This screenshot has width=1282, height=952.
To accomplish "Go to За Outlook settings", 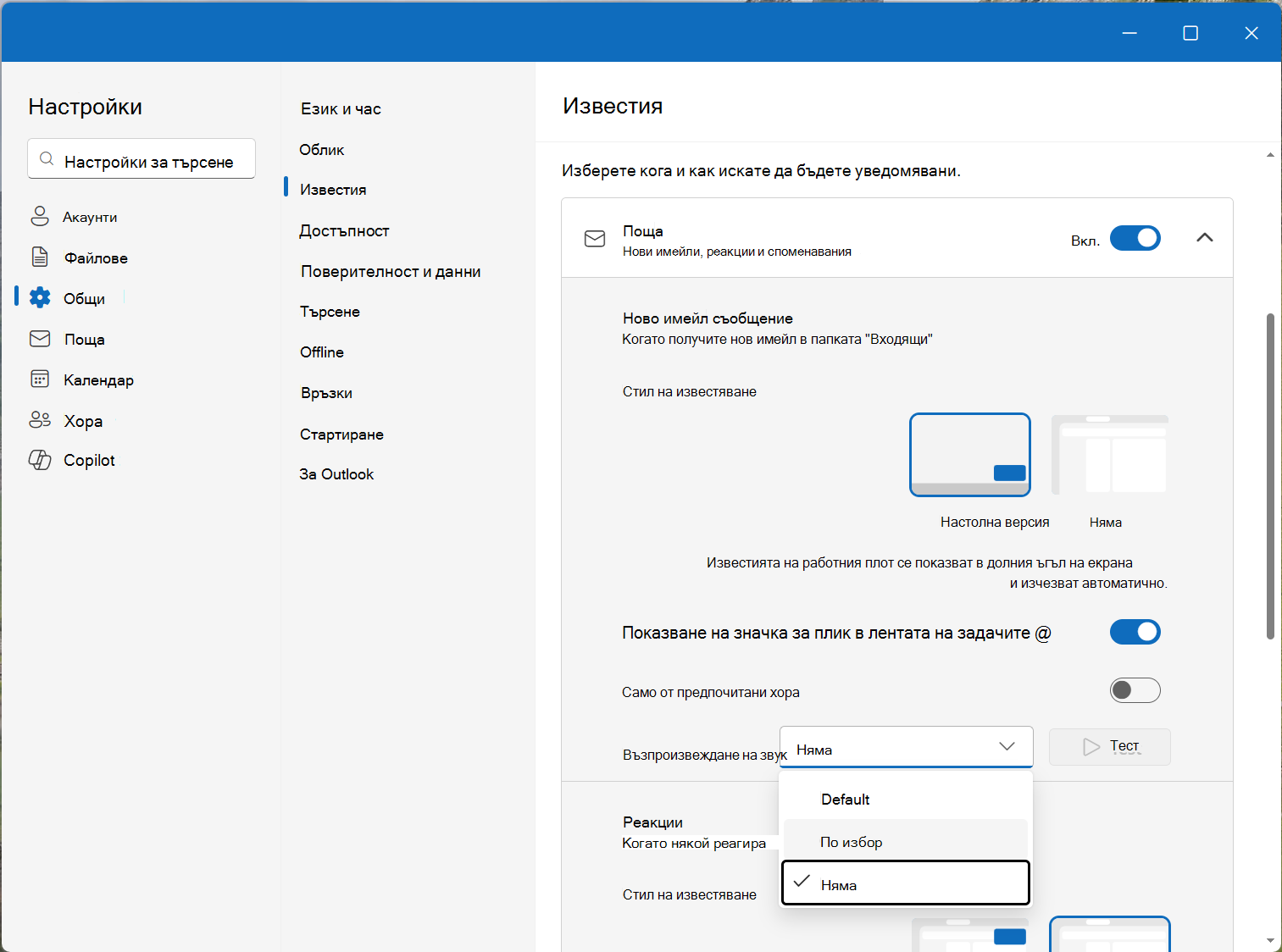I will 336,474.
